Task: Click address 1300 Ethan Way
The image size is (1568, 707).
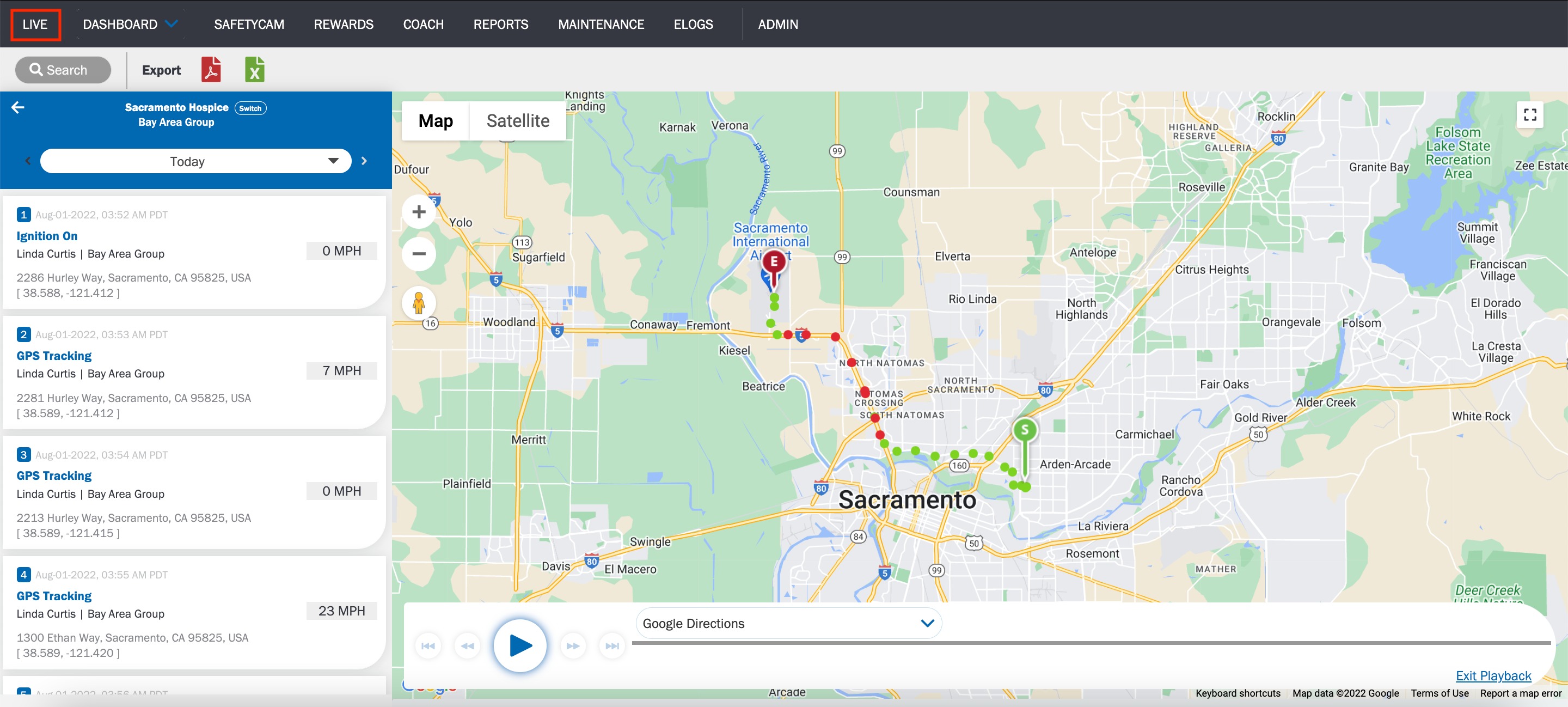Action: [133, 638]
